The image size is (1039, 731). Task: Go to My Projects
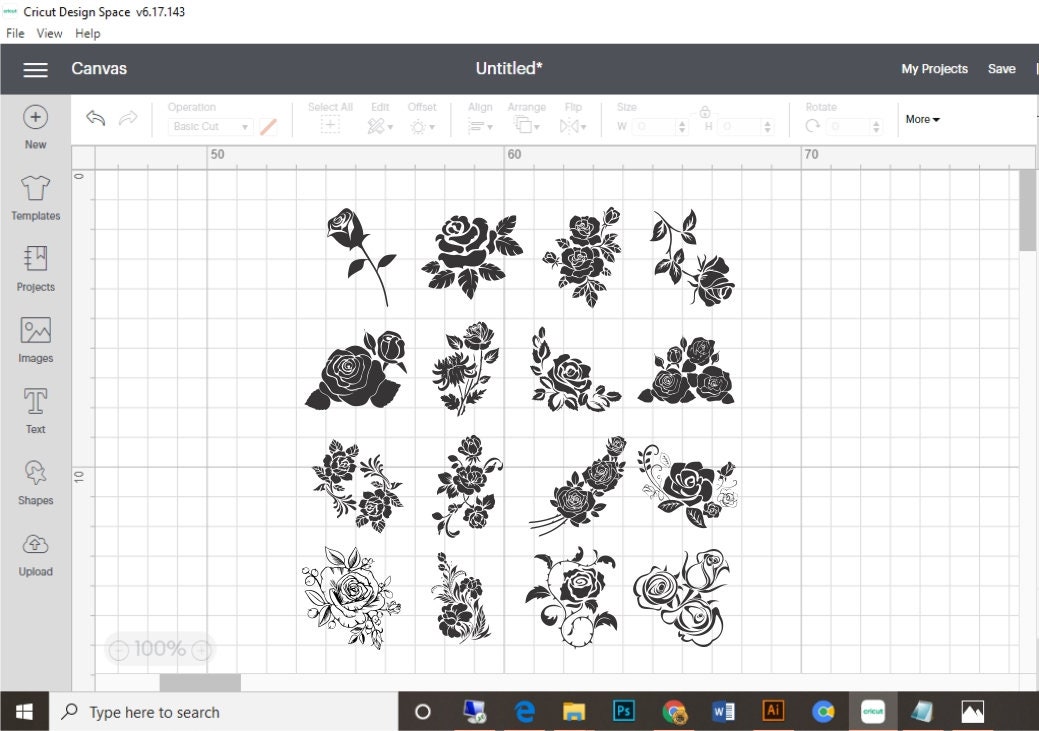tap(934, 69)
